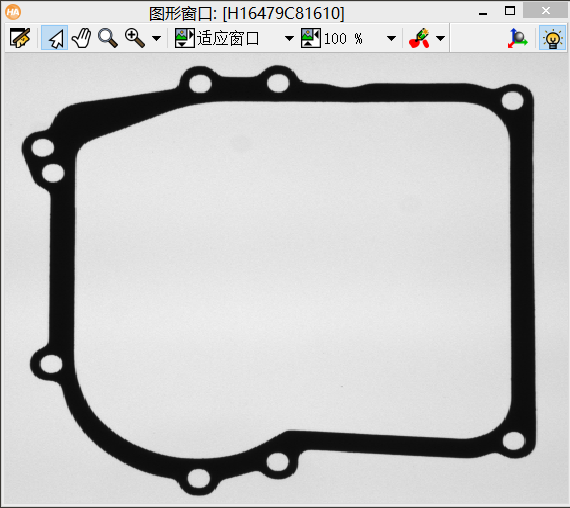
Task: Click the image size icon beside 100 %
Action: tap(311, 38)
